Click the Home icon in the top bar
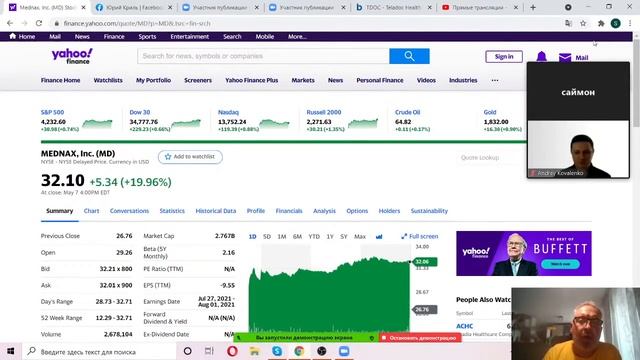The width and height of the screenshot is (640, 360). 13,36
